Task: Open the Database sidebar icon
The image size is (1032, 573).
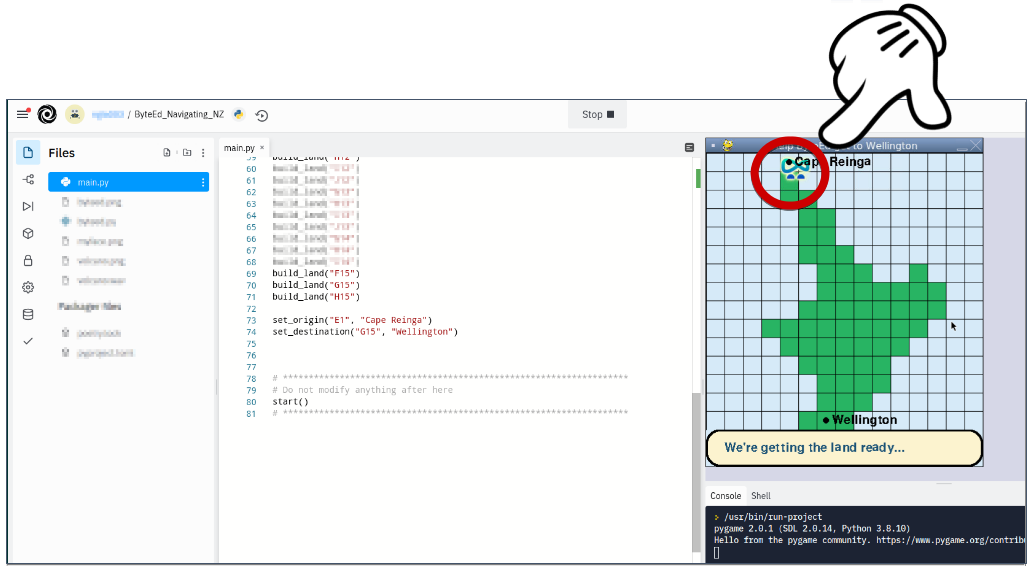Action: pos(28,314)
